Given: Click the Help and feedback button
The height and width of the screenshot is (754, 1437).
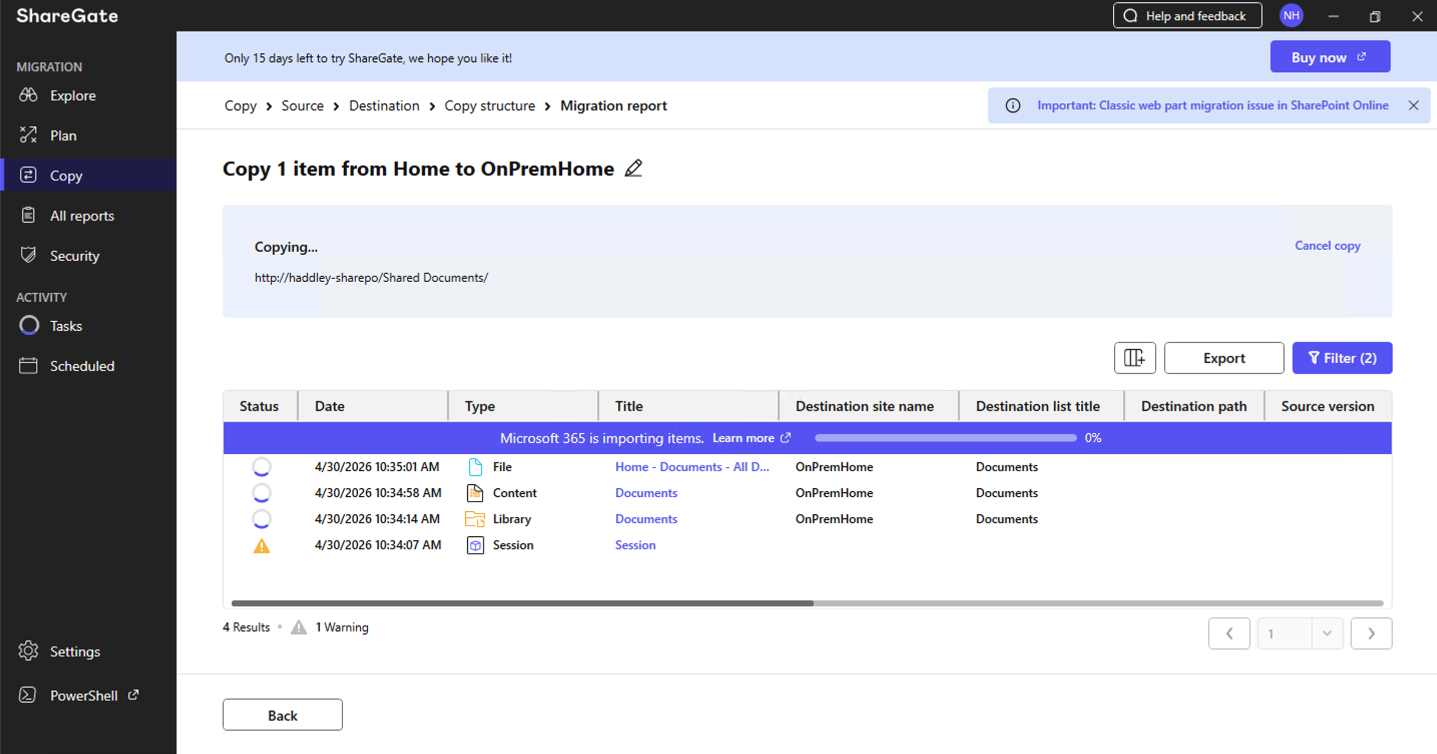Looking at the screenshot, I should tap(1188, 15).
